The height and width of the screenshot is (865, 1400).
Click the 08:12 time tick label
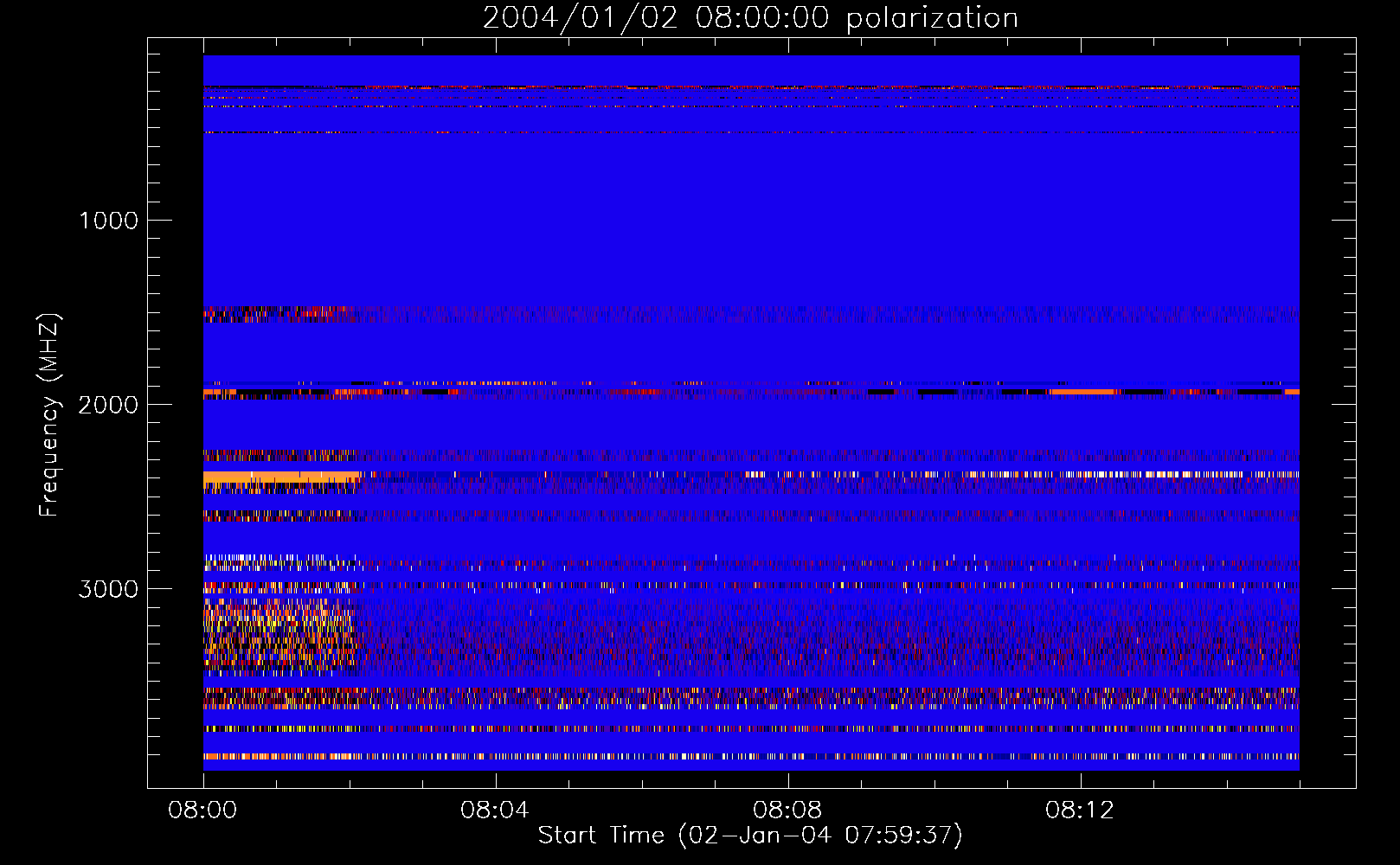(x=1080, y=811)
